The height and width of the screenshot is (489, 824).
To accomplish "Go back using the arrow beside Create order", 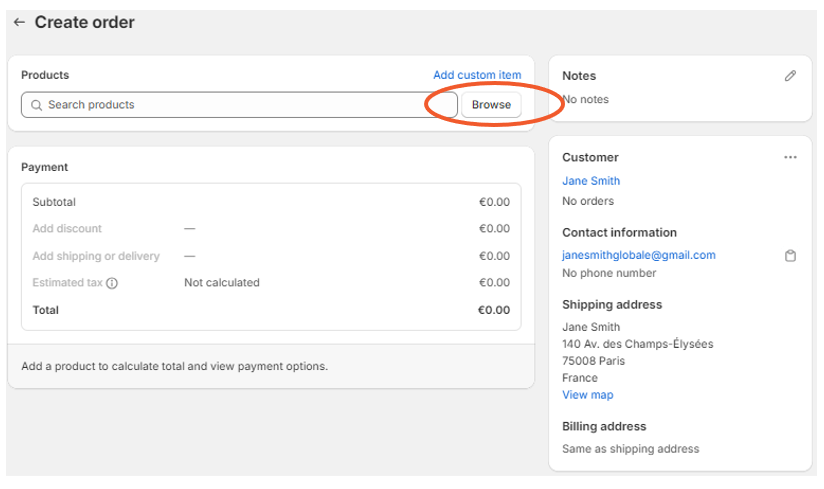I will 19,22.
